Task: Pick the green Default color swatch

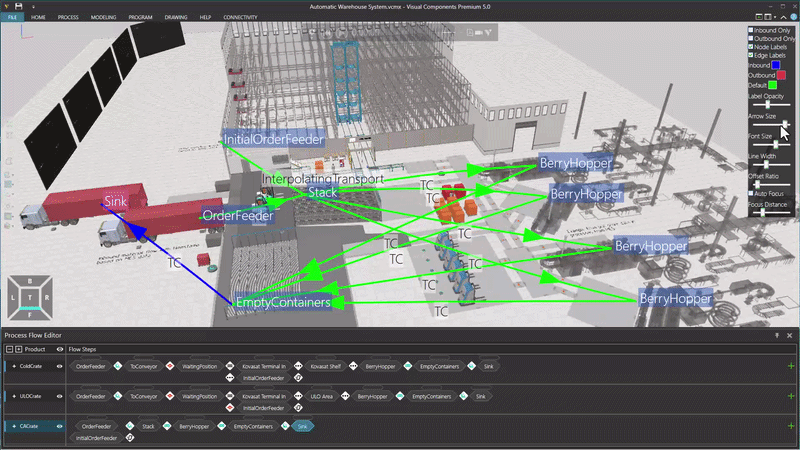Action: [772, 85]
